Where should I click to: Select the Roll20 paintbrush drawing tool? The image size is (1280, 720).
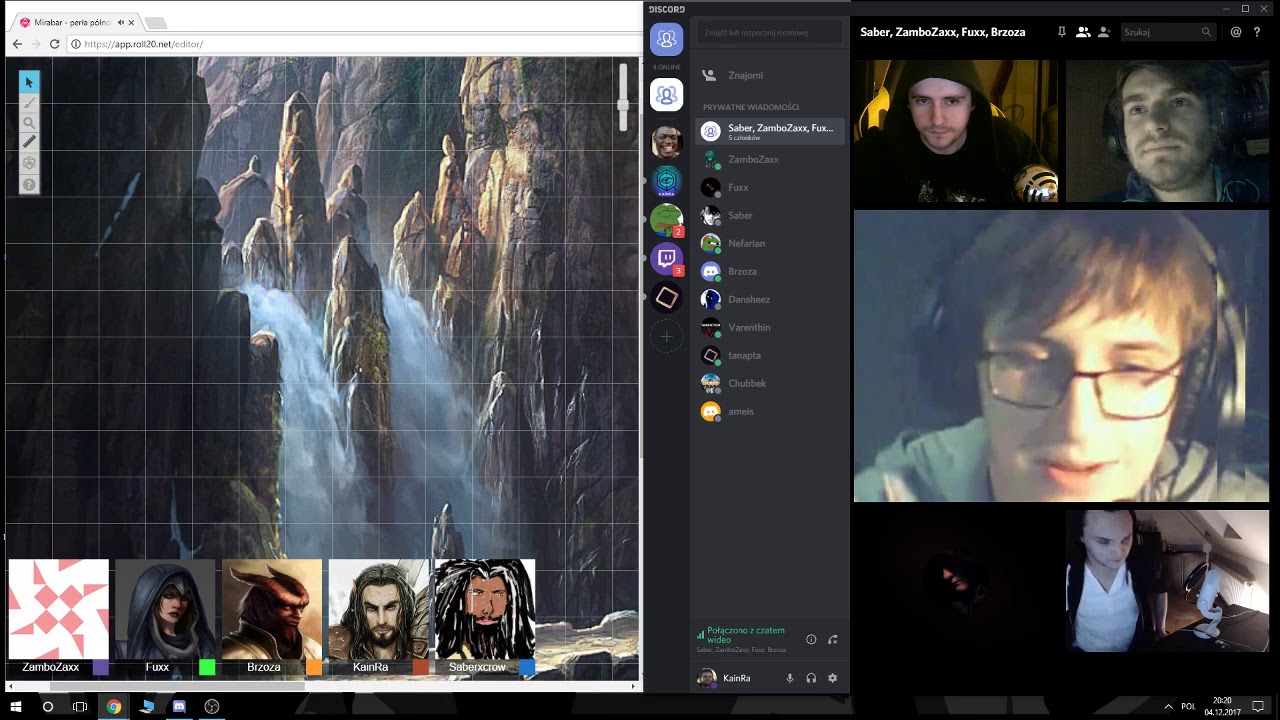tap(29, 102)
